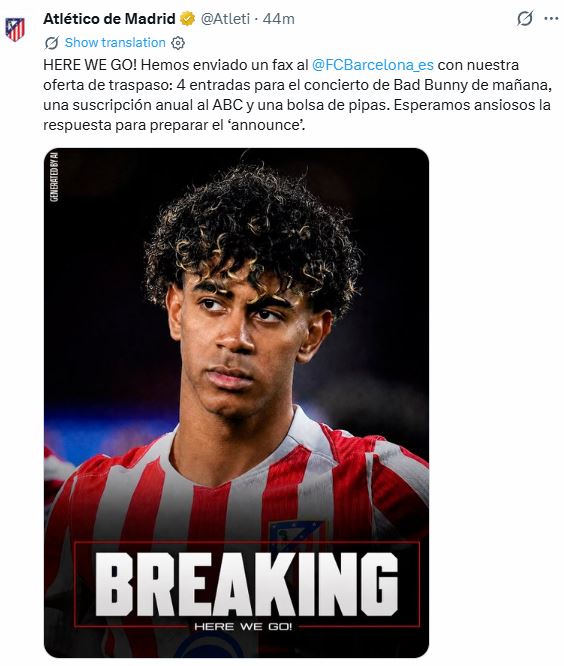Follow the @FCBarcelona_es mention link
Image resolution: width=564 pixels, height=666 pixels.
[x=372, y=65]
